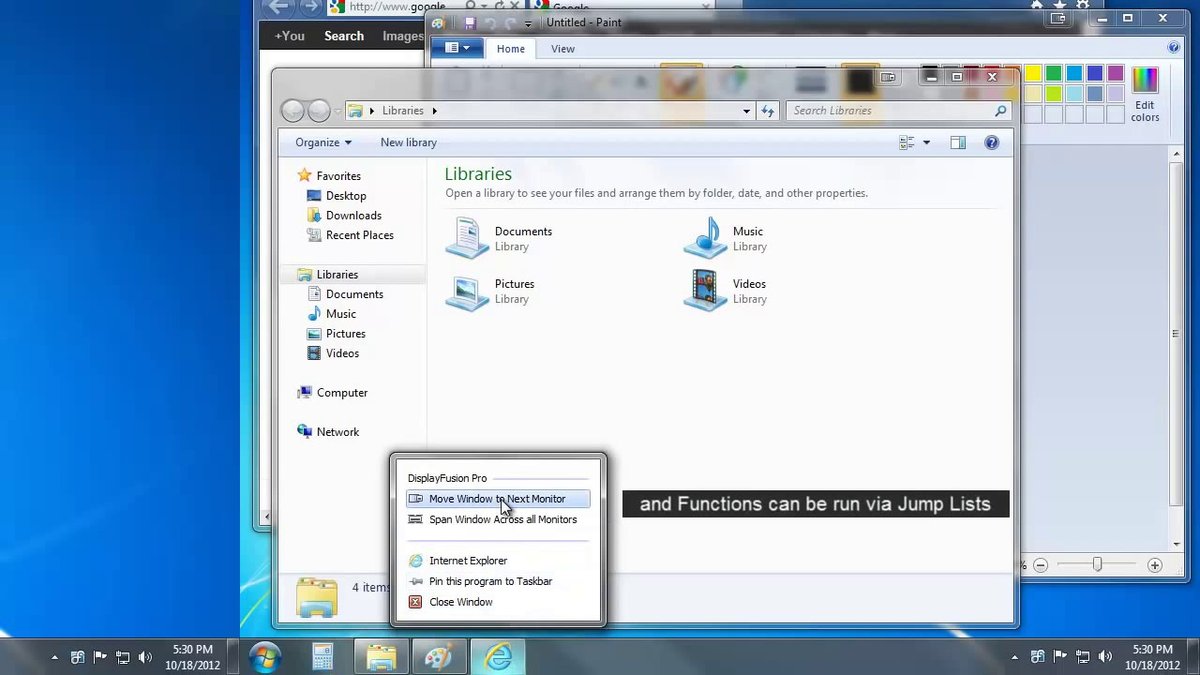Switch to Paint's View tab
Image resolution: width=1200 pixels, height=675 pixels.
pos(562,48)
